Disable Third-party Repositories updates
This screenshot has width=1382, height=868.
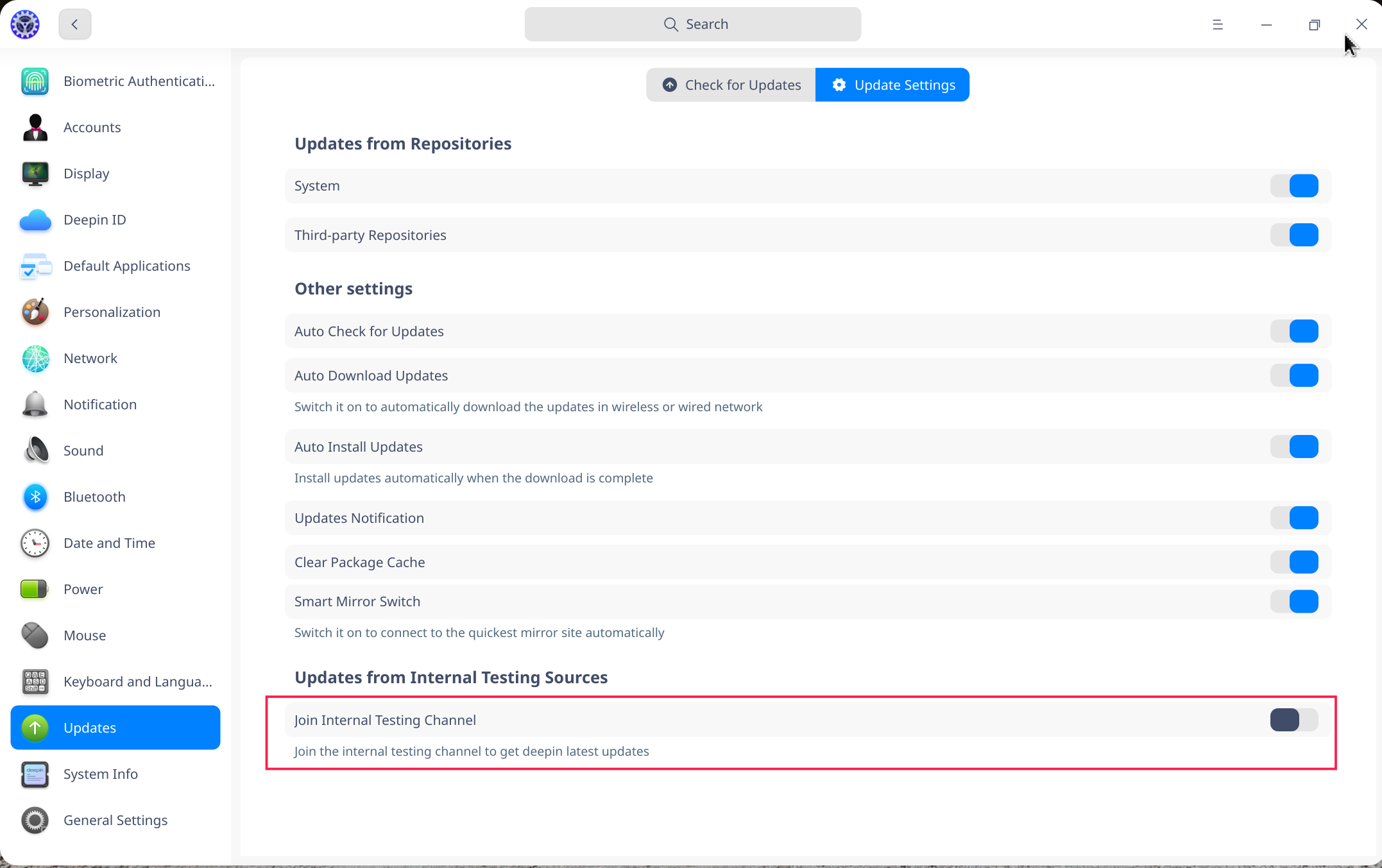point(1294,235)
